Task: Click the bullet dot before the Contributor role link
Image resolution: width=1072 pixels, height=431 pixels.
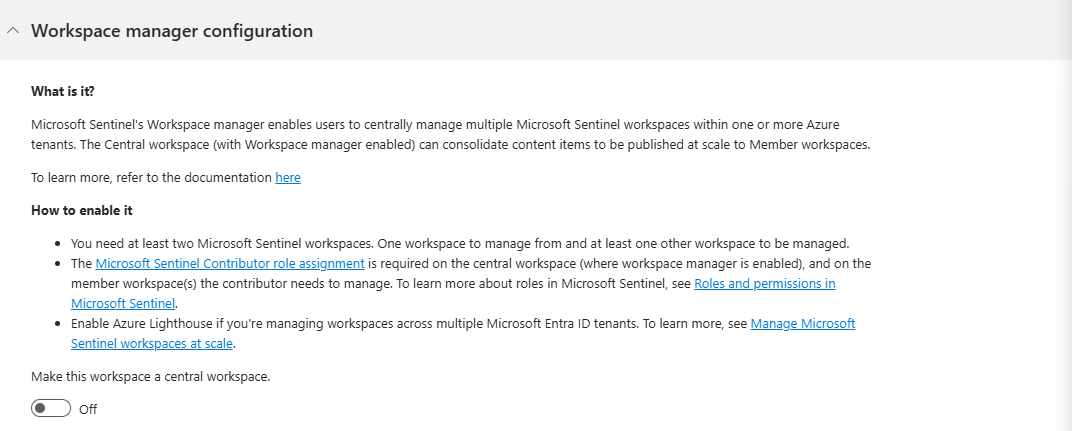Action: click(x=59, y=265)
